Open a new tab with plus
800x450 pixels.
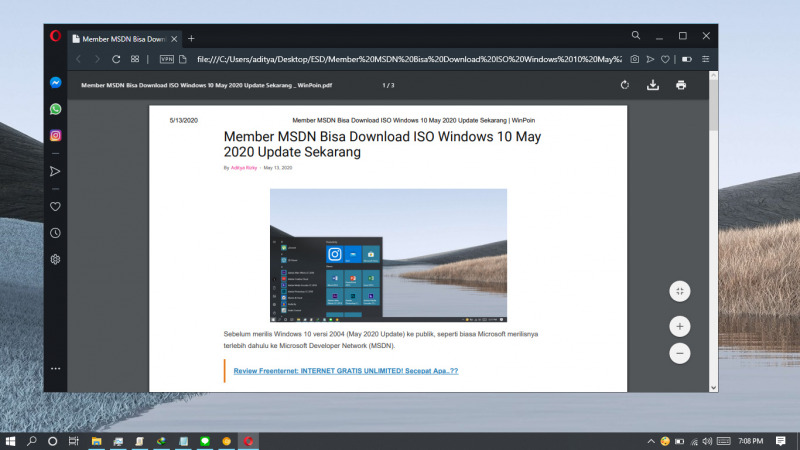pyautogui.click(x=191, y=39)
